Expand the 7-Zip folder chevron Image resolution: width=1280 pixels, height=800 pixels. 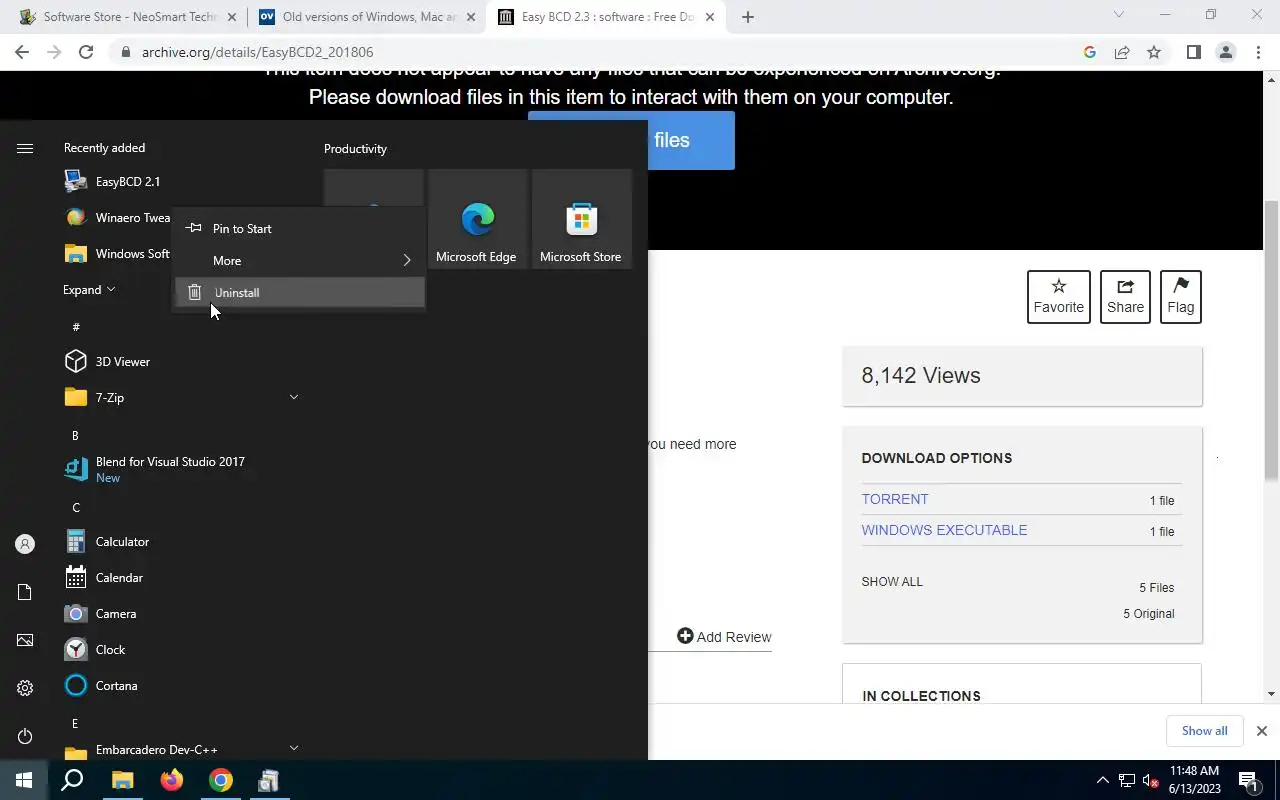click(x=294, y=398)
